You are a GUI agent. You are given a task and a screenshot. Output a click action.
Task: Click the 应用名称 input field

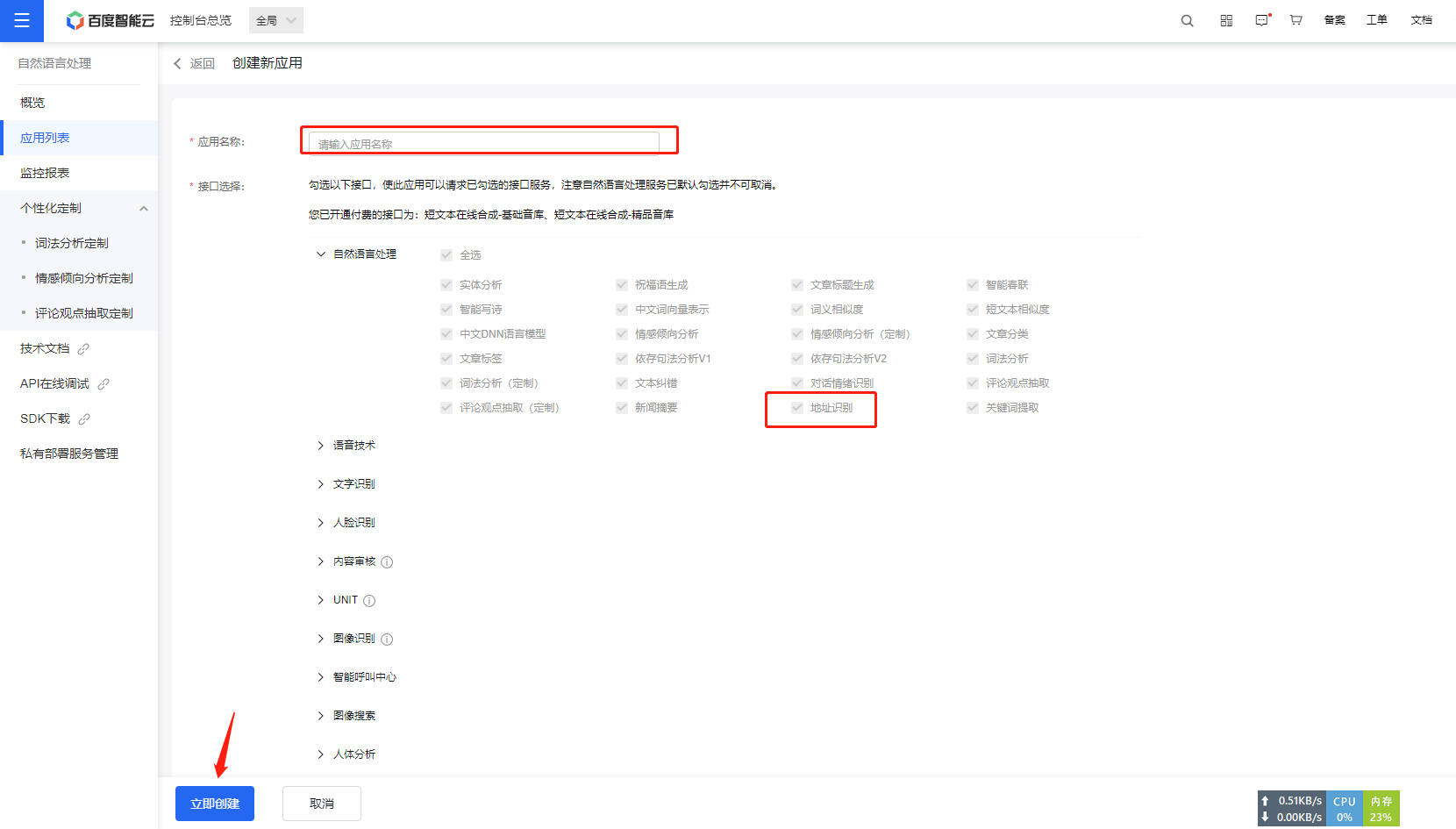[483, 144]
